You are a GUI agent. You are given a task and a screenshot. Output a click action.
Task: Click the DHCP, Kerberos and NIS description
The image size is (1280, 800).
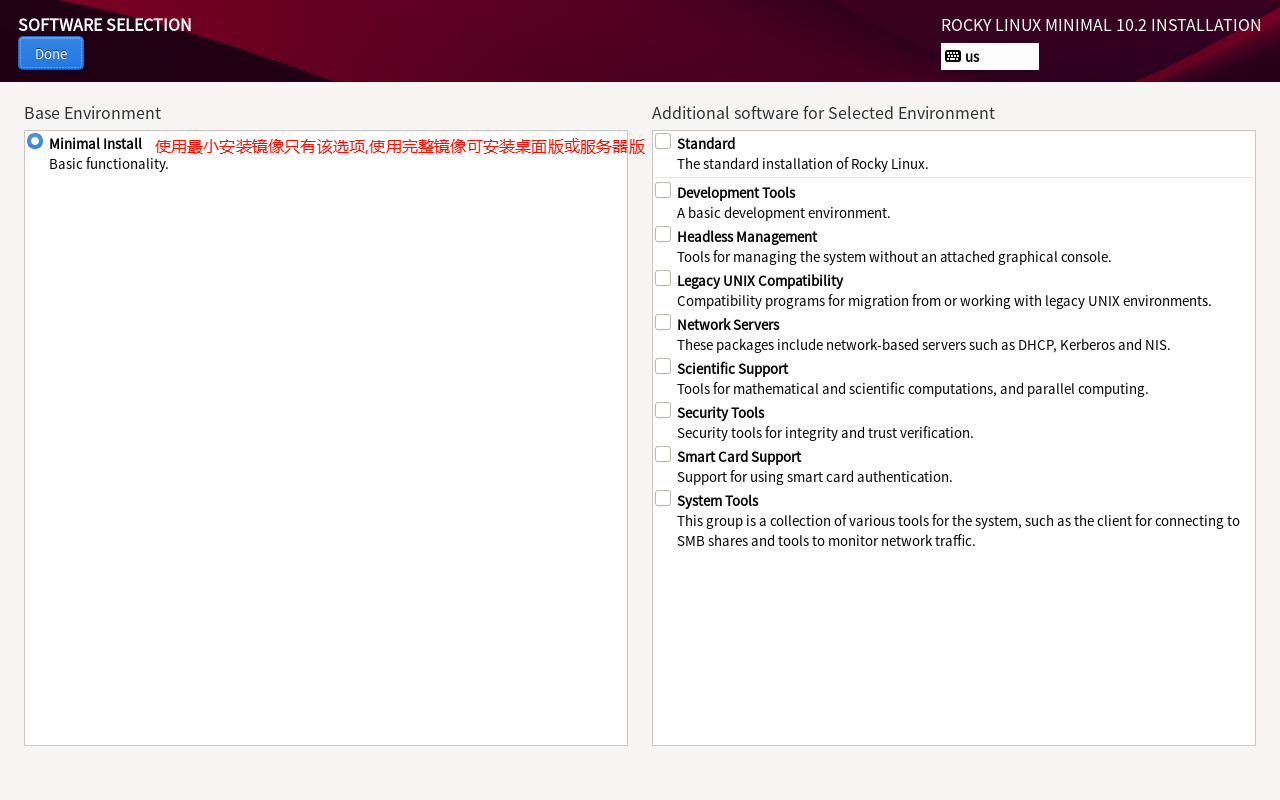tap(924, 345)
